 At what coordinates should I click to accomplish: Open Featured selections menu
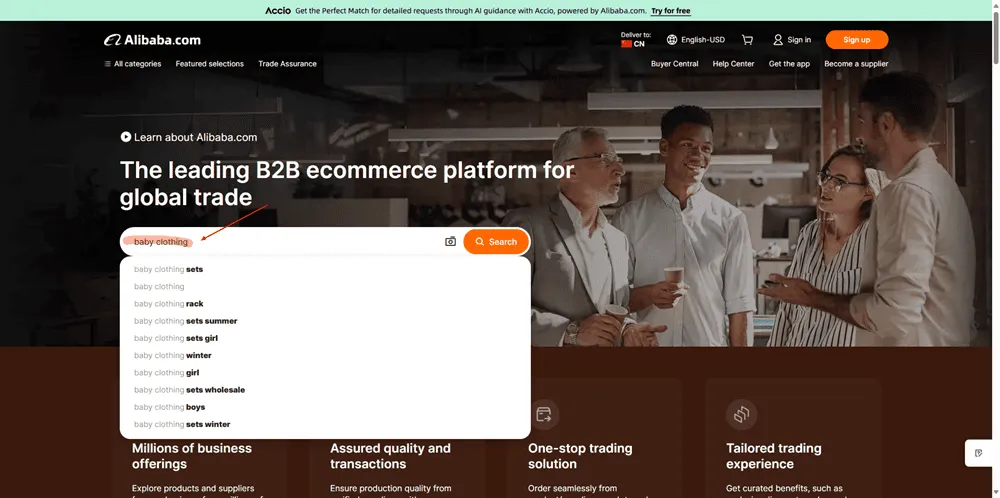click(x=210, y=64)
